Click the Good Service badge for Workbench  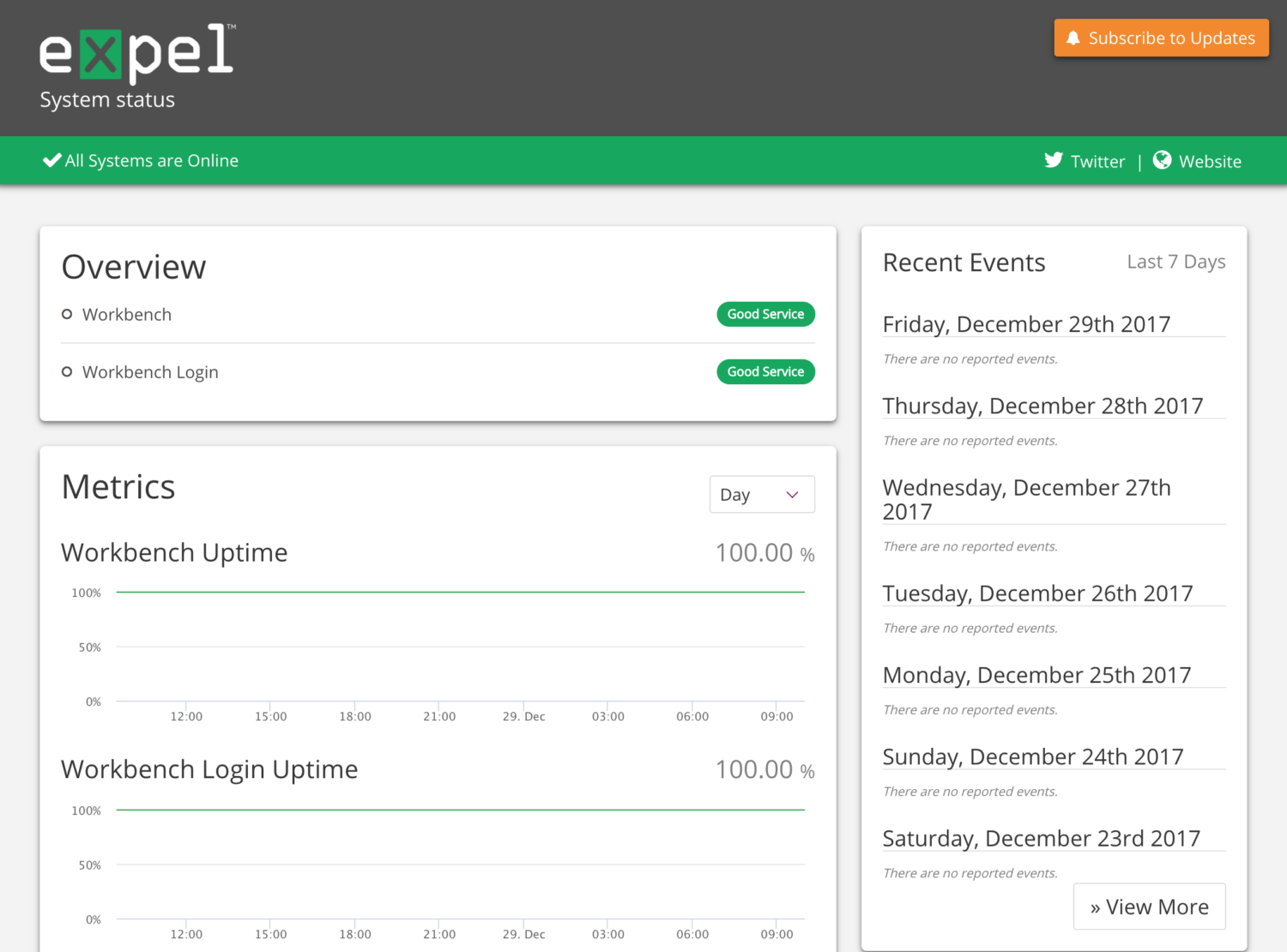(765, 314)
